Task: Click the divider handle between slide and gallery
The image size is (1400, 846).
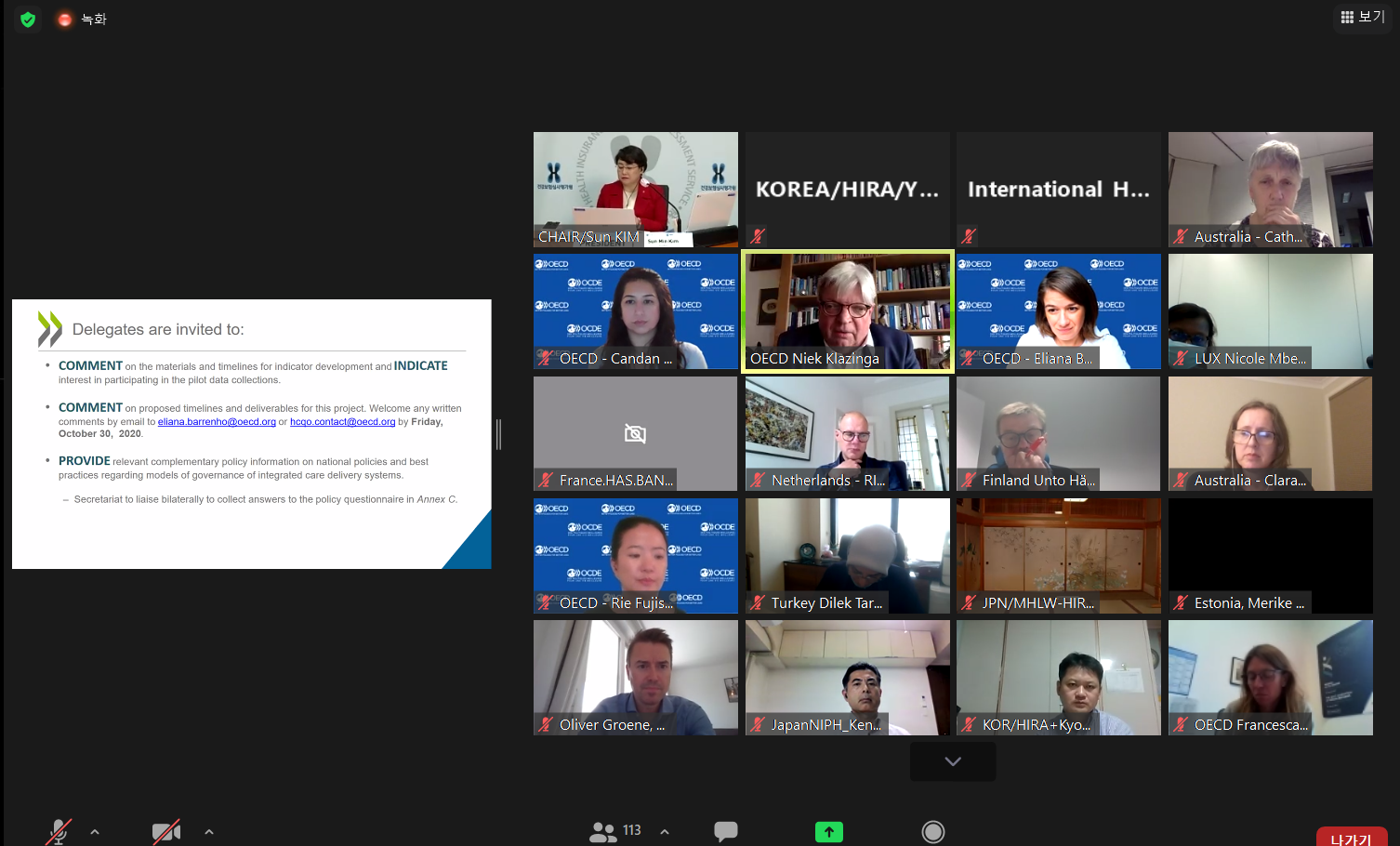Action: click(x=499, y=434)
